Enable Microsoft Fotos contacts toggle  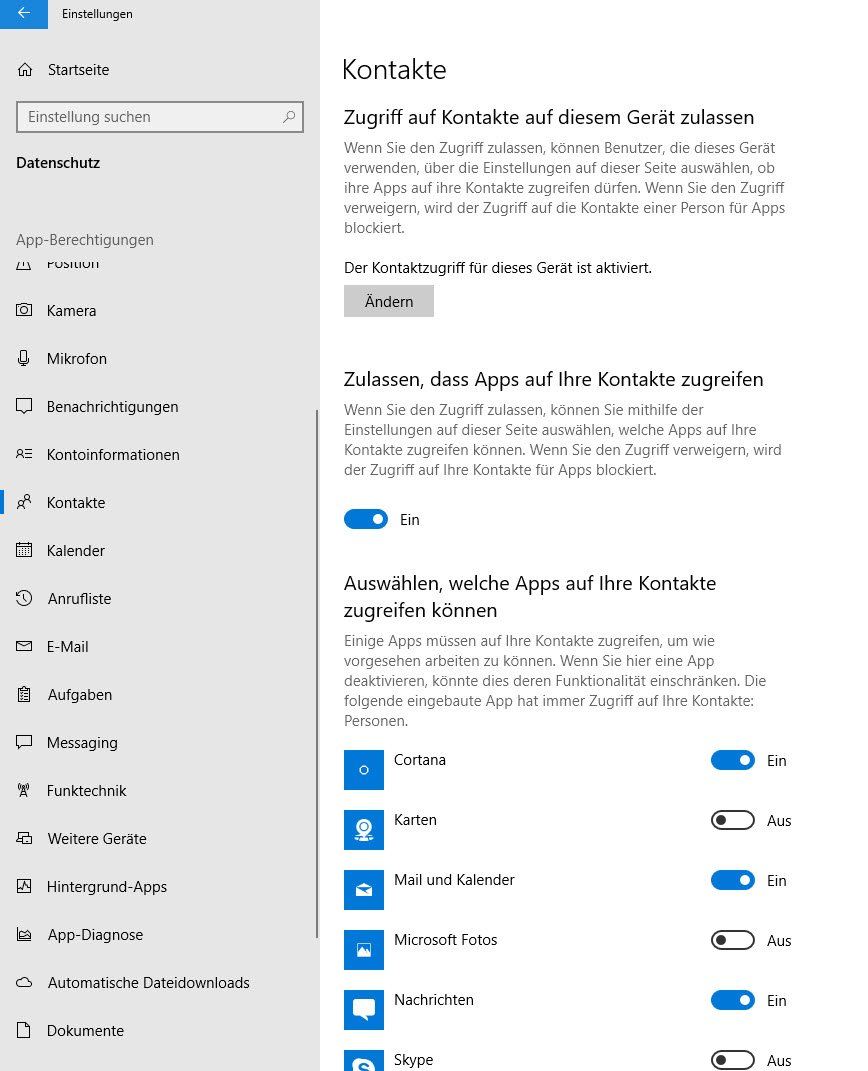click(x=733, y=941)
